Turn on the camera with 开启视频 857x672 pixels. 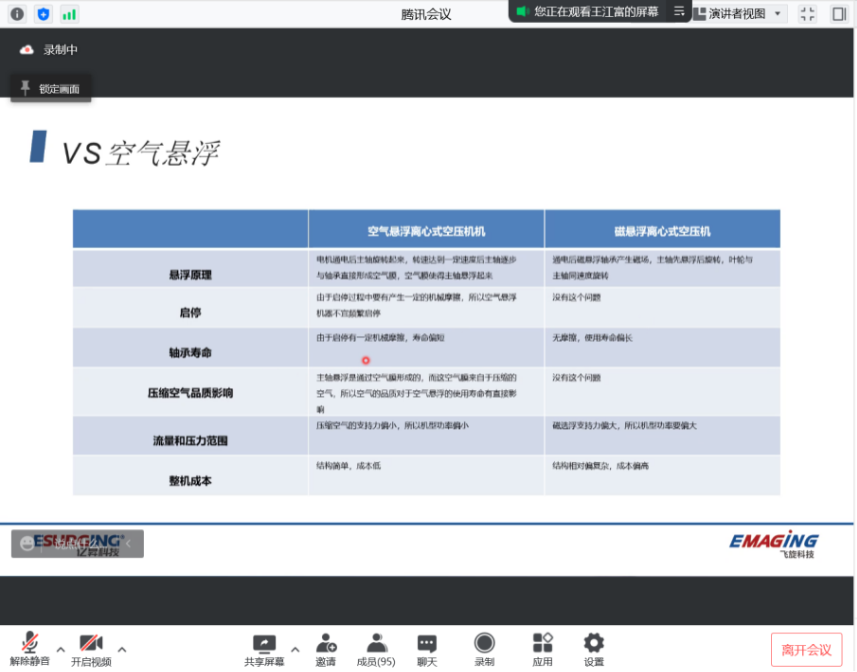tap(91, 649)
